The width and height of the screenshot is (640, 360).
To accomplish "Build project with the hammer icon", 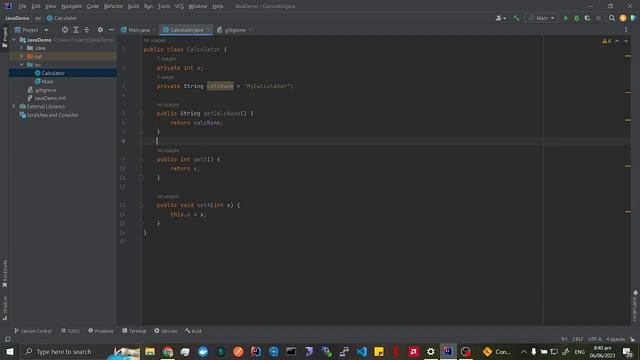I will click(516, 18).
